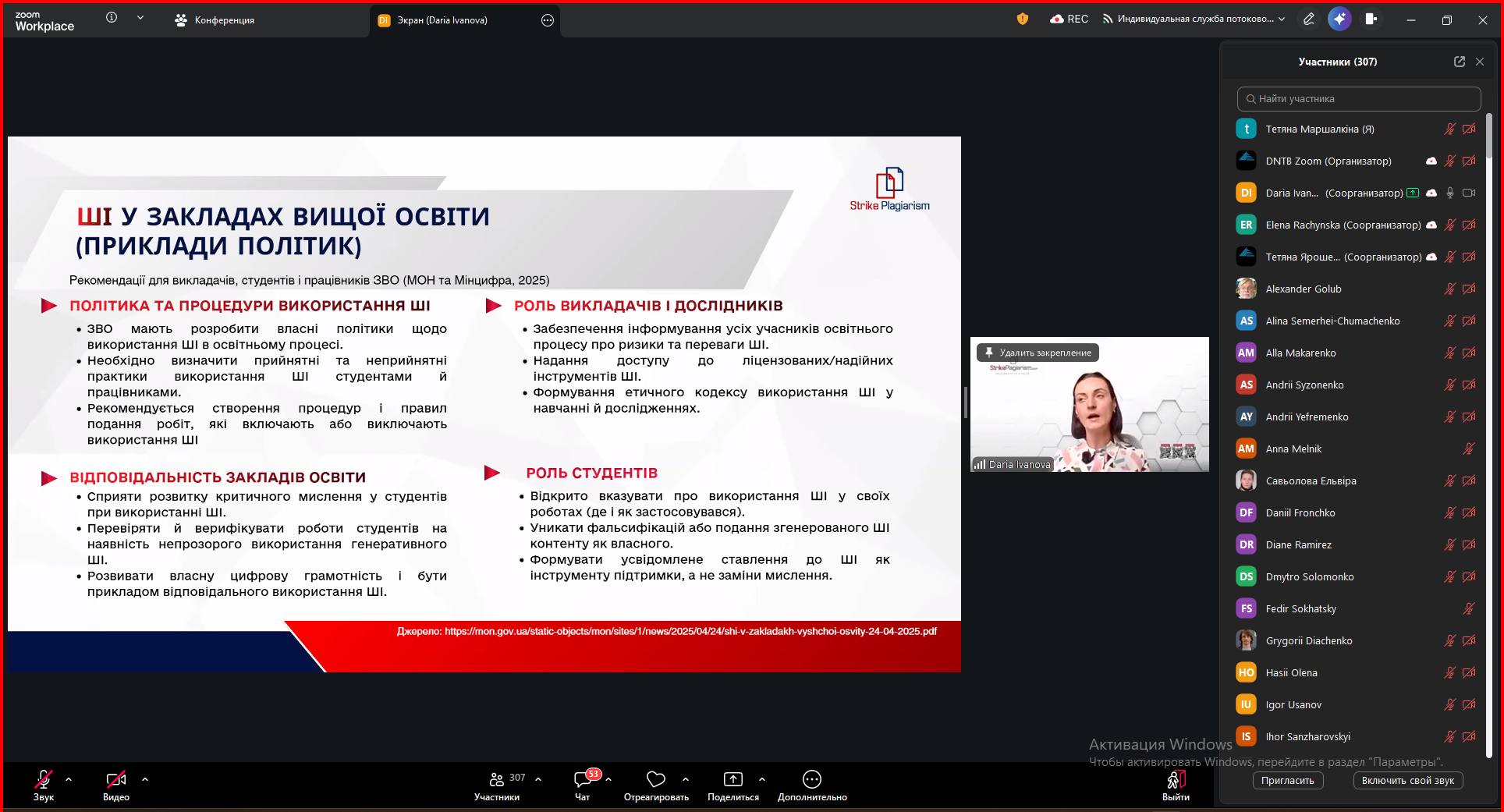Switch to the Конференция tab
This screenshot has height=812, width=1504.
point(215,20)
